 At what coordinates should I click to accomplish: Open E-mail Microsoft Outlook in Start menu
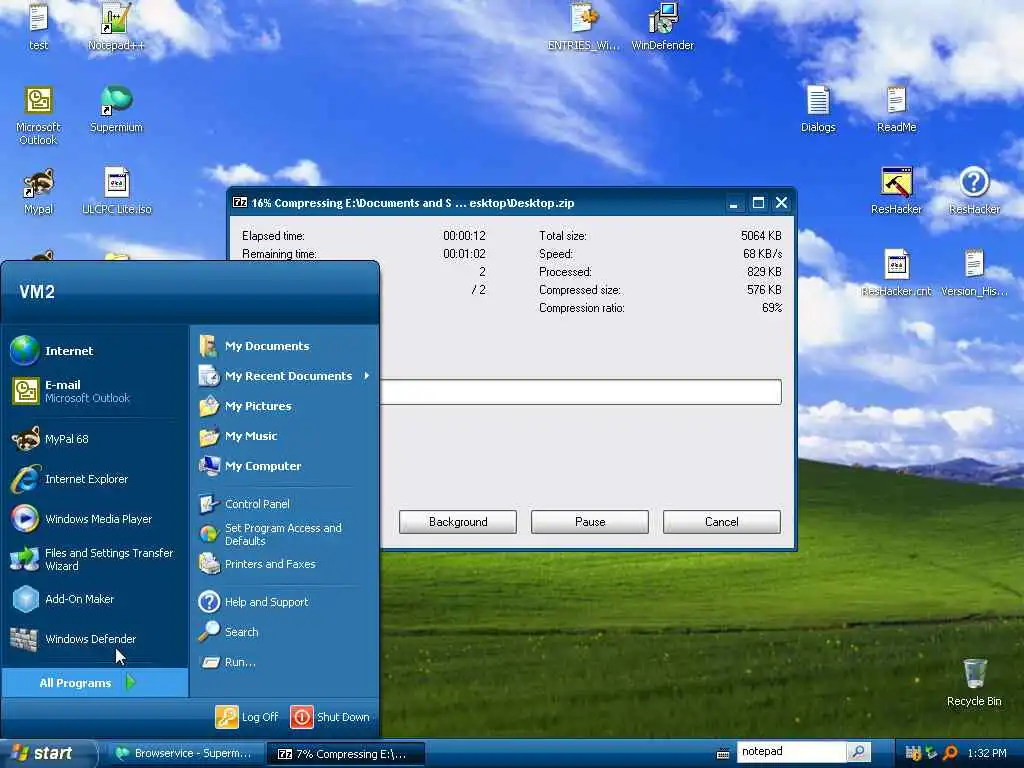coord(95,391)
